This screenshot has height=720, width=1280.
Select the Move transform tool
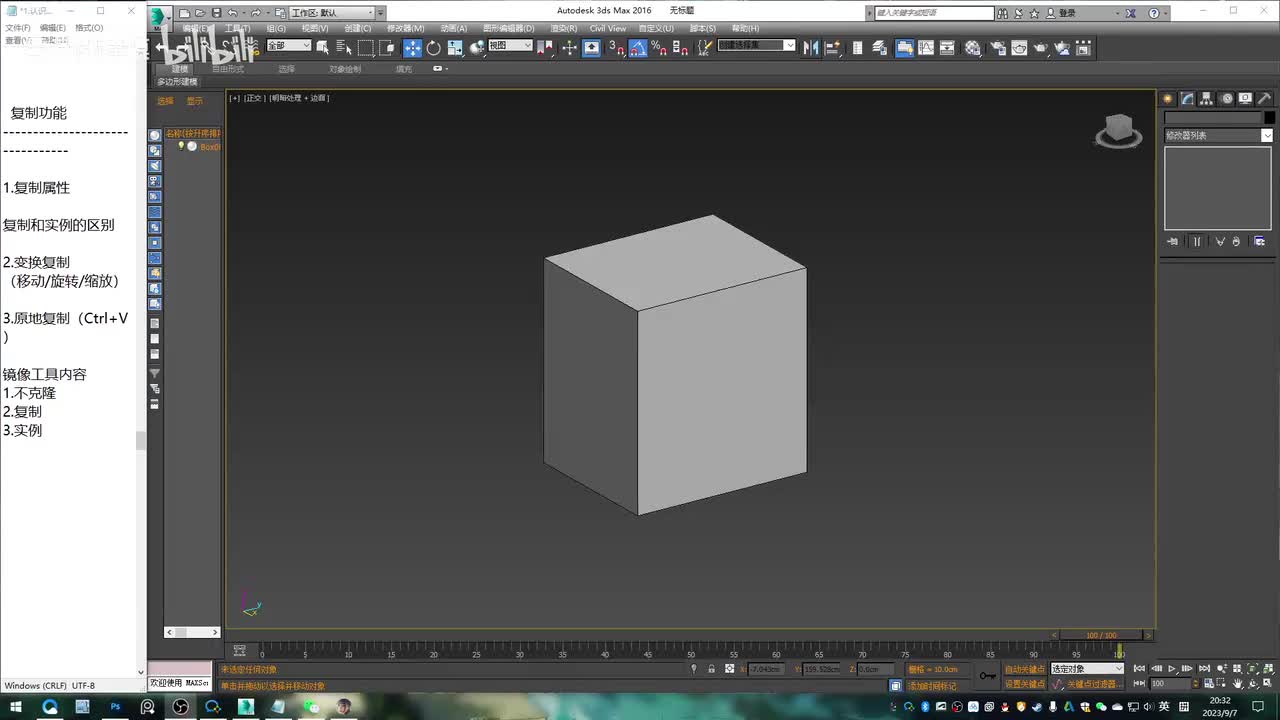[412, 48]
